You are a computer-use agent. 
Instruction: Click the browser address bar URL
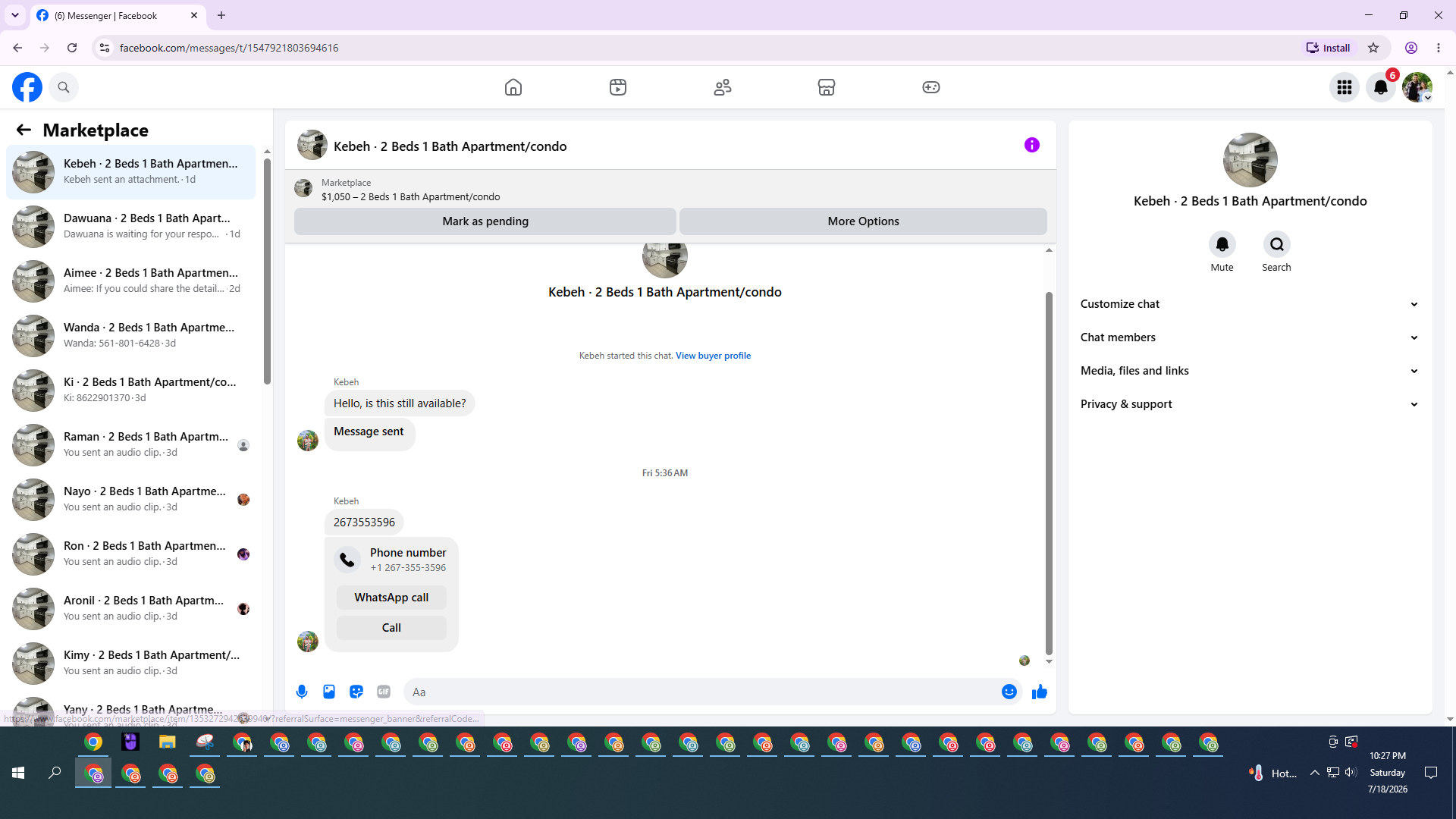229,48
